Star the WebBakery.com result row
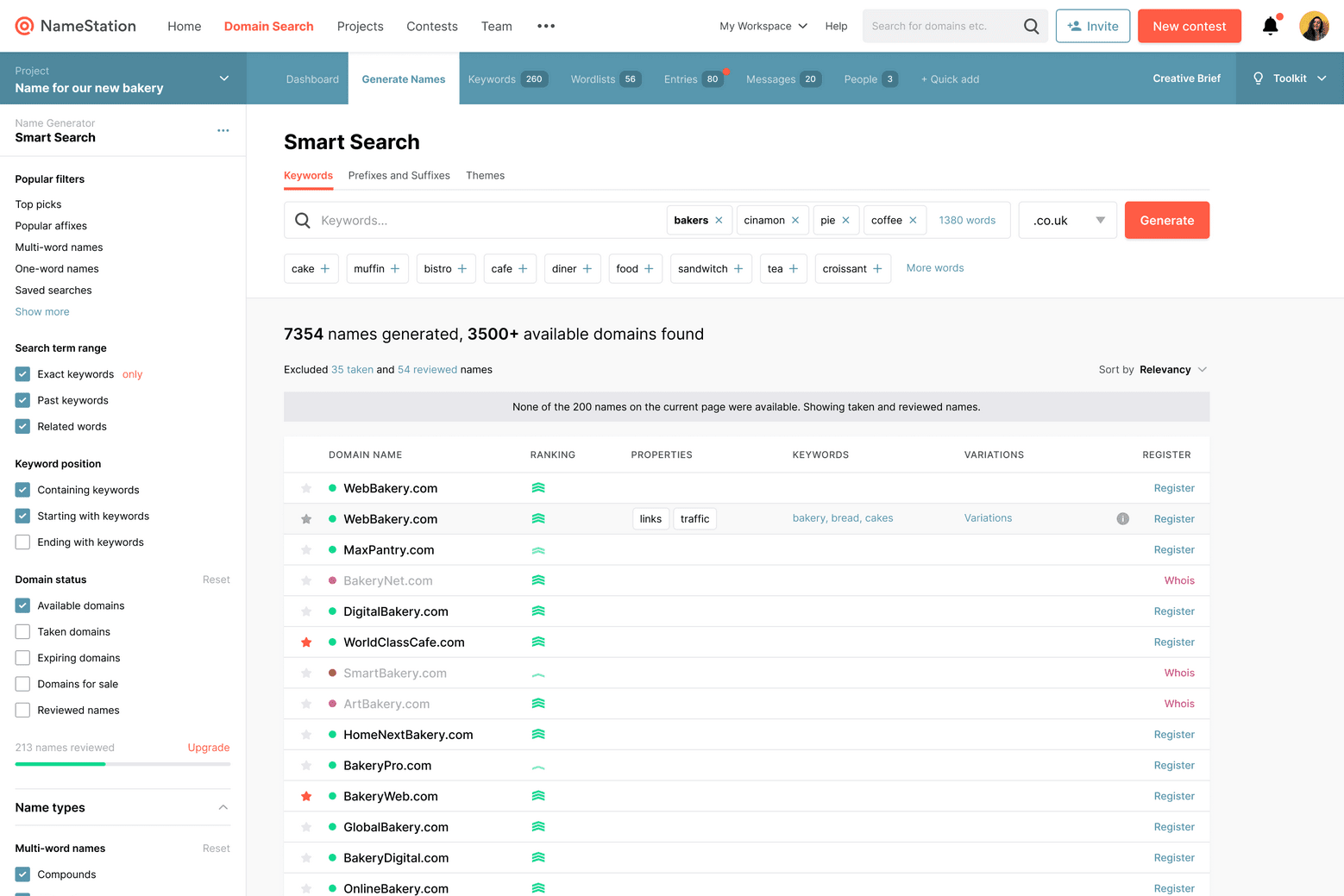1344x896 pixels. (x=305, y=488)
